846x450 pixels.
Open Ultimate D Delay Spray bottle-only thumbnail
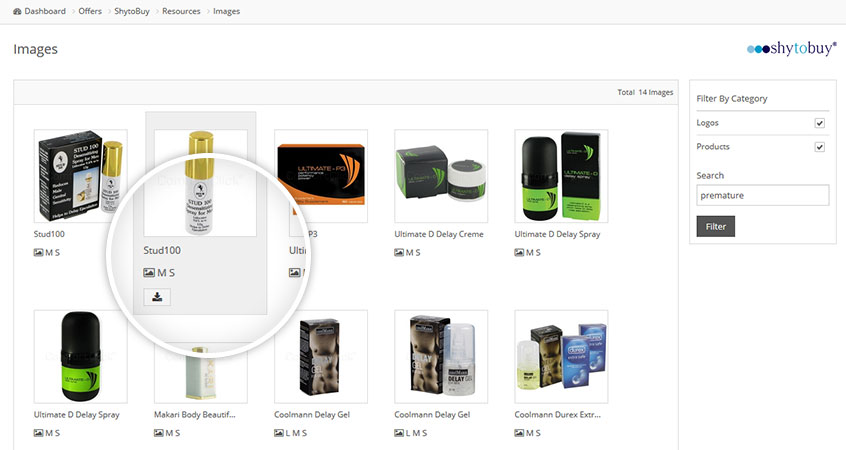[x=80, y=356]
